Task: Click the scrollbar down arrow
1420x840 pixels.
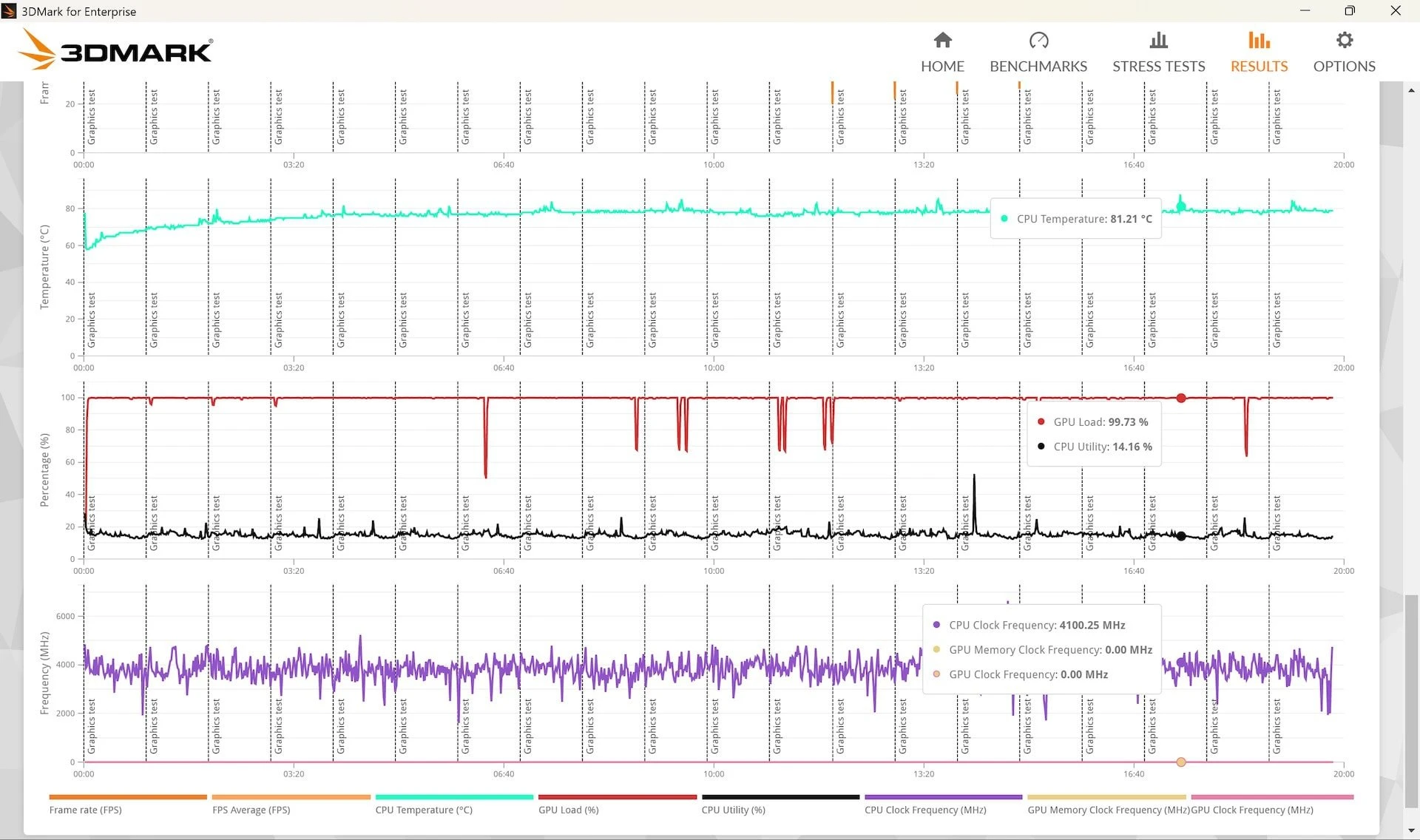Action: click(x=1411, y=831)
